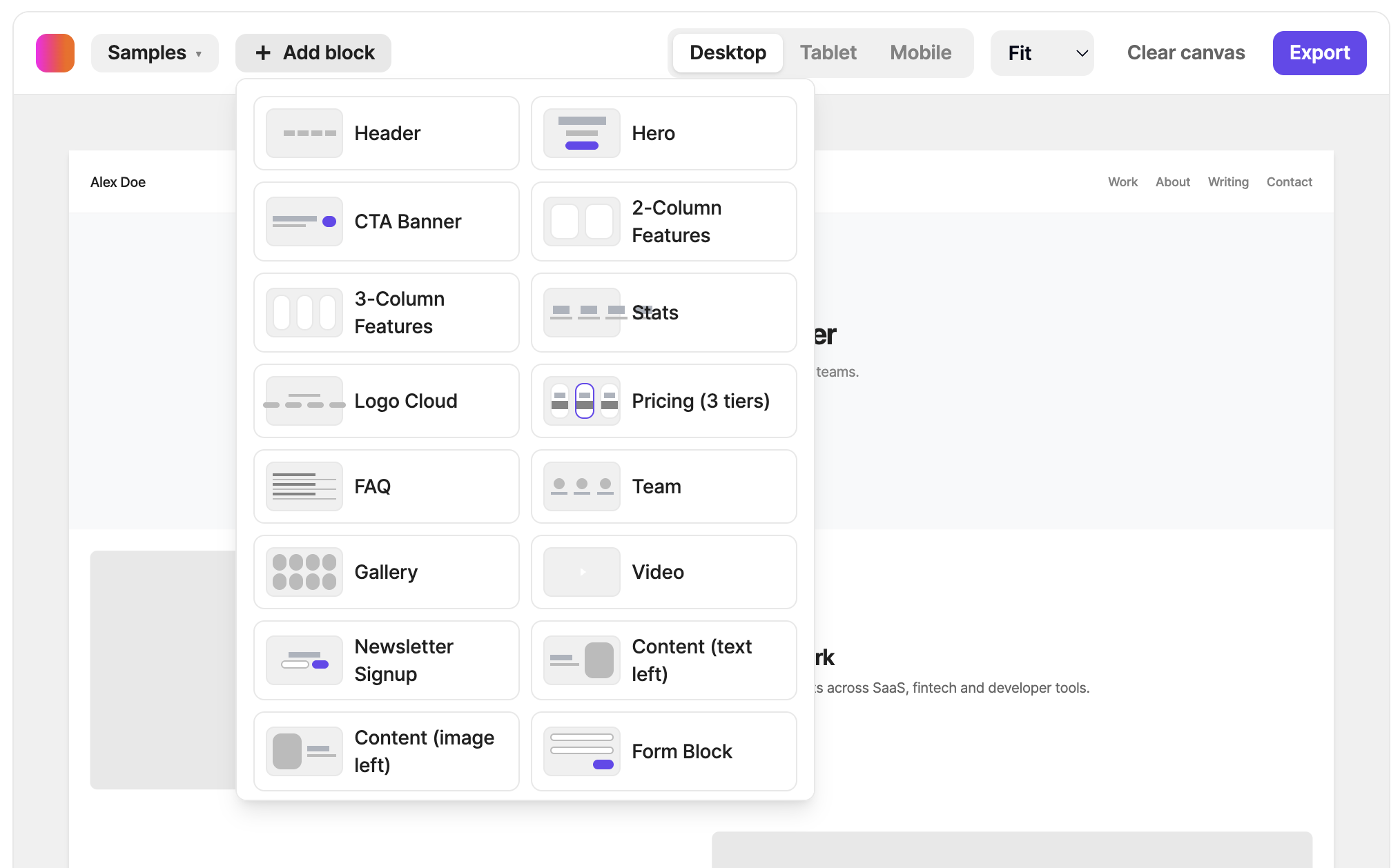Select the Form Block label
Viewport: 1400px width, 868px height.
pos(682,751)
